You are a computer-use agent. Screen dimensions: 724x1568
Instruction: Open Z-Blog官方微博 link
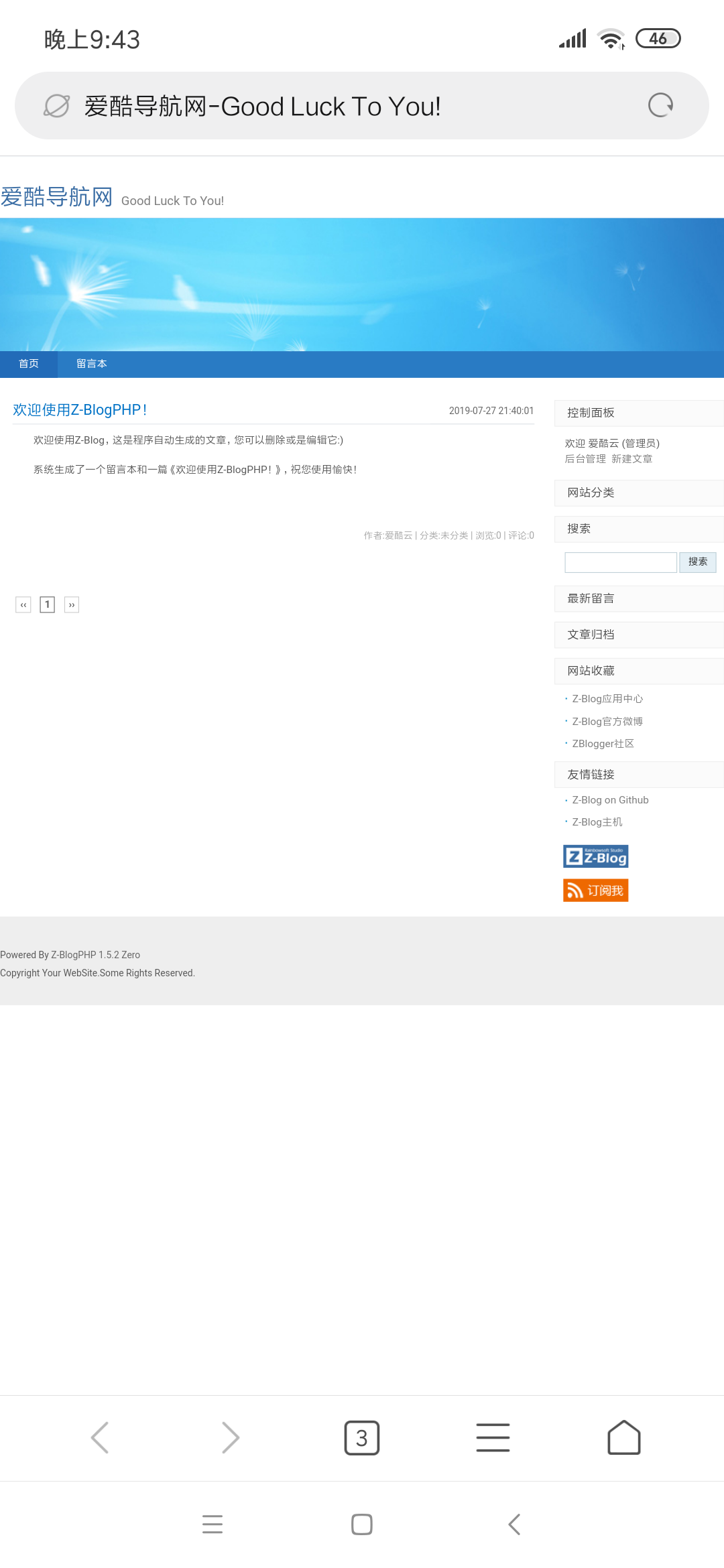click(607, 722)
